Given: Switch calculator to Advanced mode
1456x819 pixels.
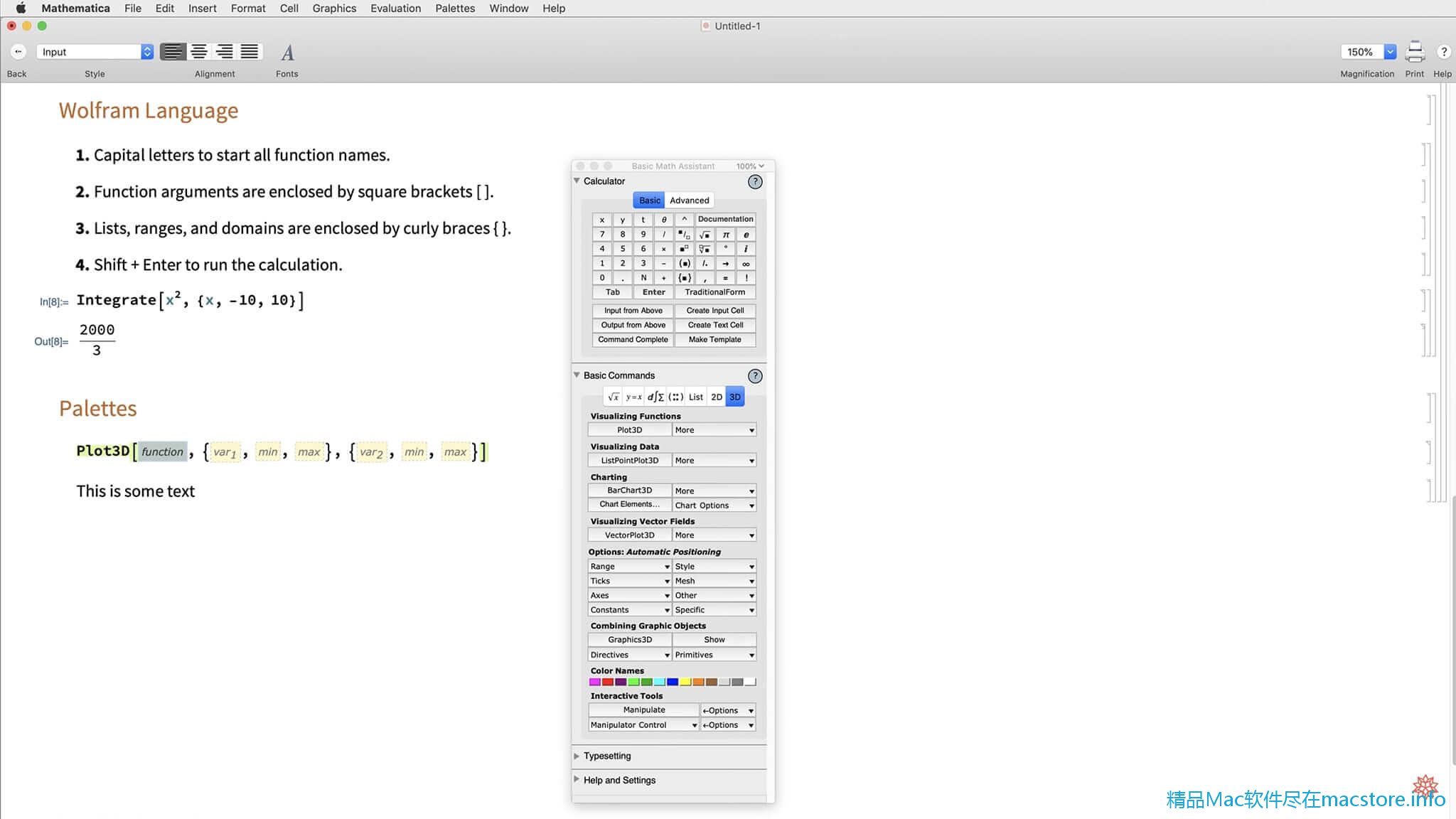Looking at the screenshot, I should coord(690,200).
